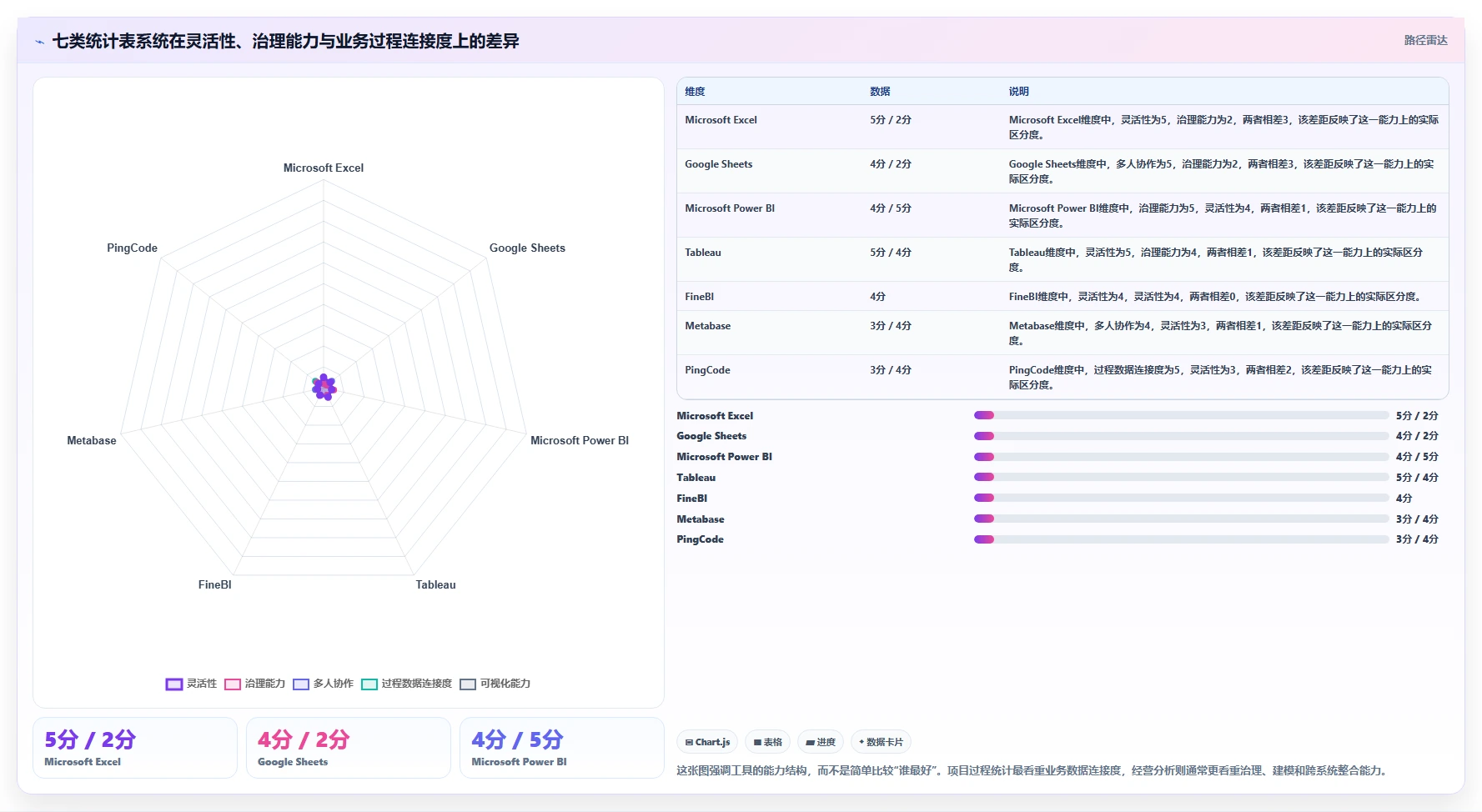This screenshot has height=812, width=1482.
Task: Select the Google Sheets row name in table
Action: click(x=718, y=164)
